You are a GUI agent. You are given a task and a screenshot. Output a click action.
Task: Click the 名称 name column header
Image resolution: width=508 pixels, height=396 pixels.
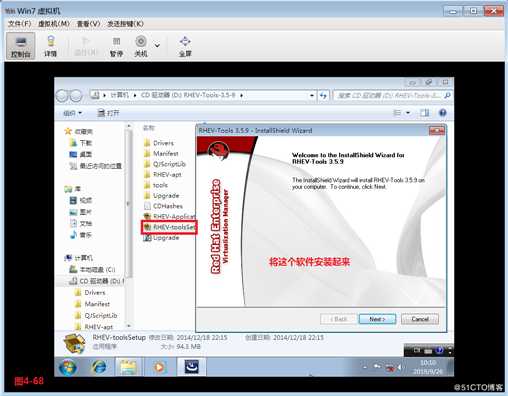pos(149,128)
